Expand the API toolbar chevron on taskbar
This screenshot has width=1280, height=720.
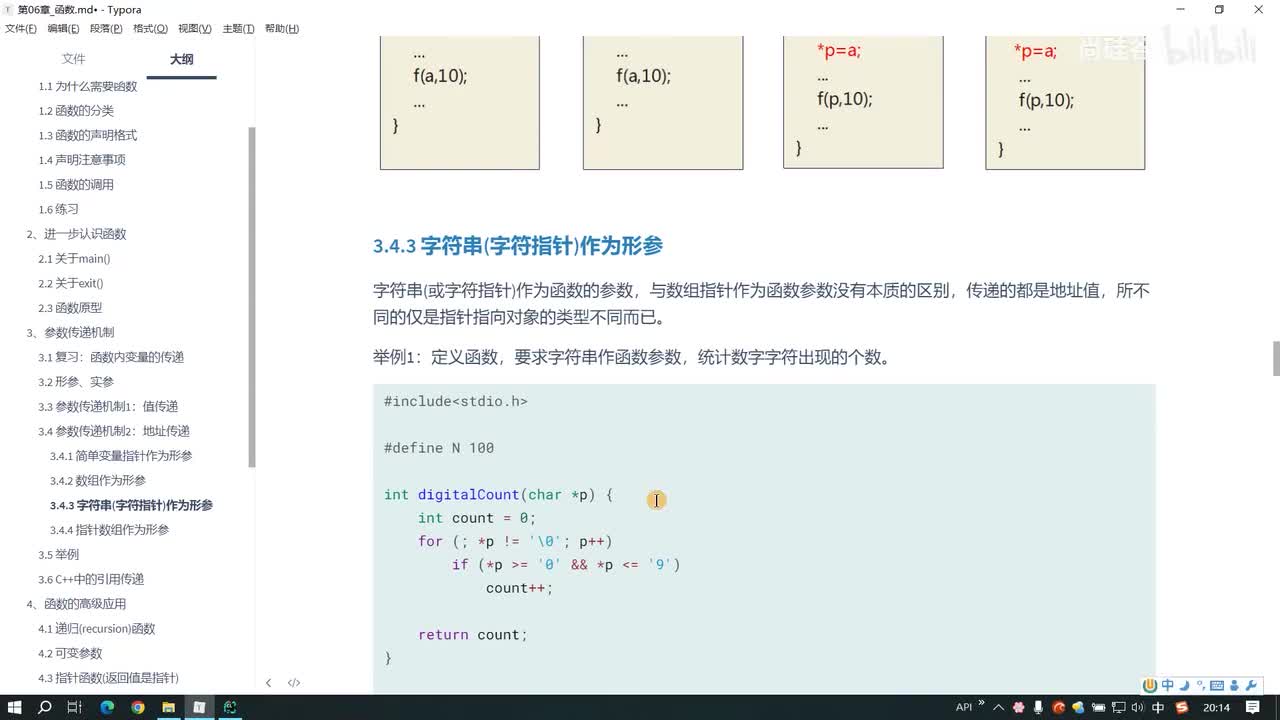click(x=981, y=702)
